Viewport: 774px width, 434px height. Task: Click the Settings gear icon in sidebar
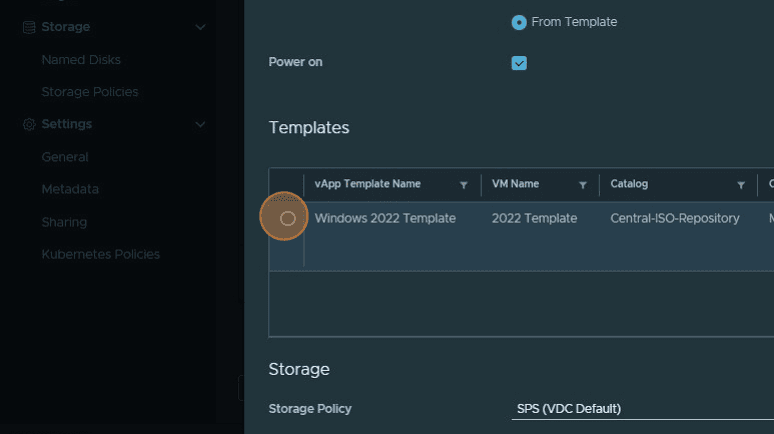tap(29, 124)
